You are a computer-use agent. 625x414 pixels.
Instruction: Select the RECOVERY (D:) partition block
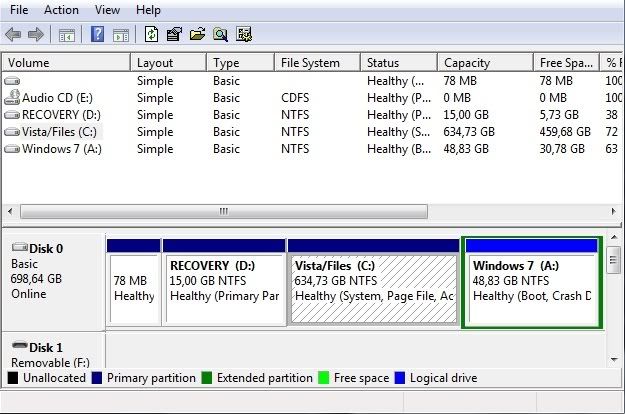224,281
